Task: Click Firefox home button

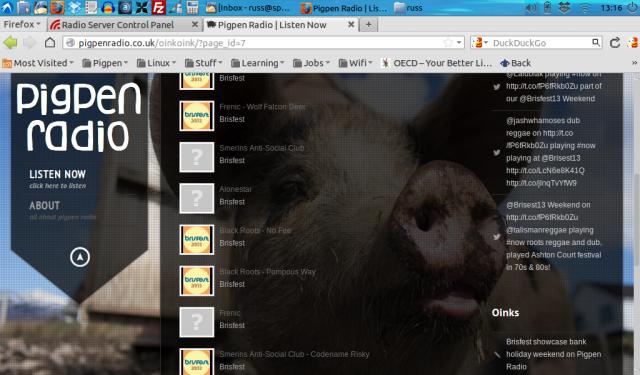Action: pyautogui.click(x=50, y=42)
